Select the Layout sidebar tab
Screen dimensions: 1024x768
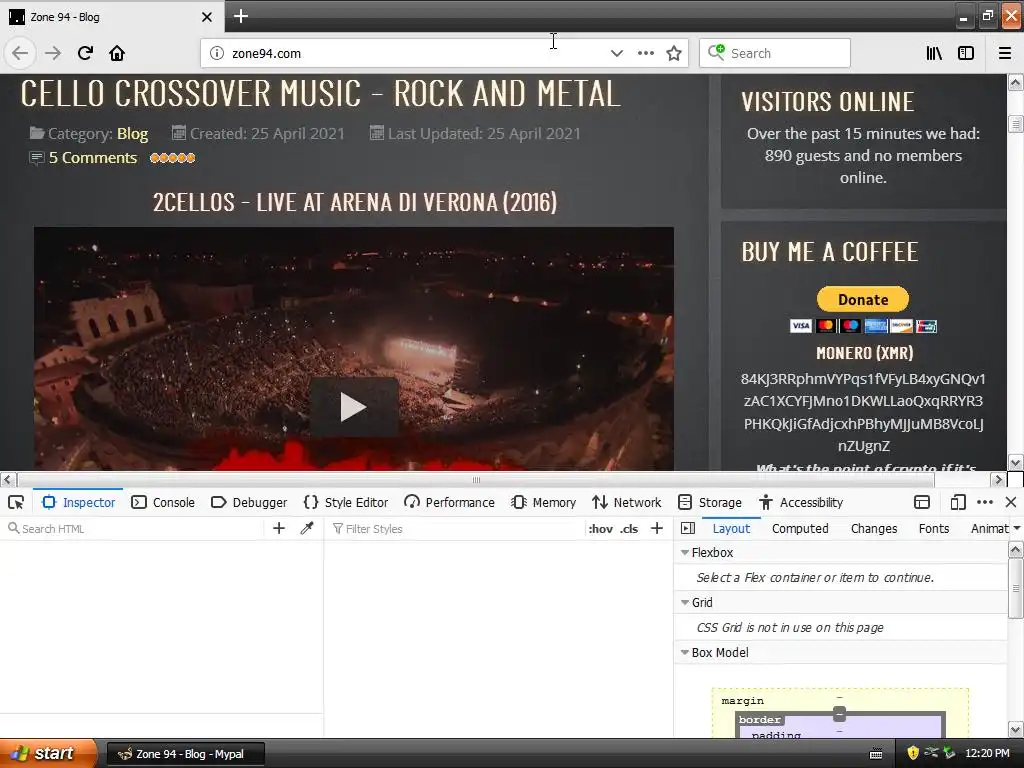click(x=731, y=528)
